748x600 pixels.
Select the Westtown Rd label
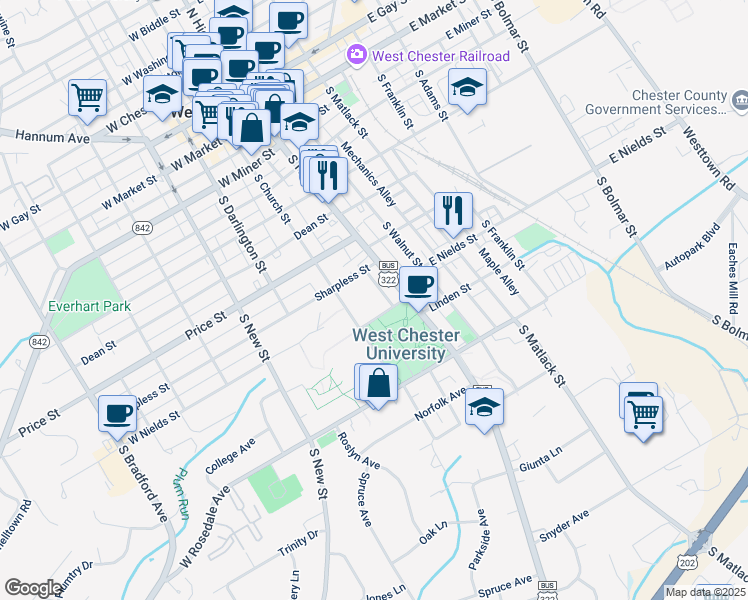(x=708, y=158)
